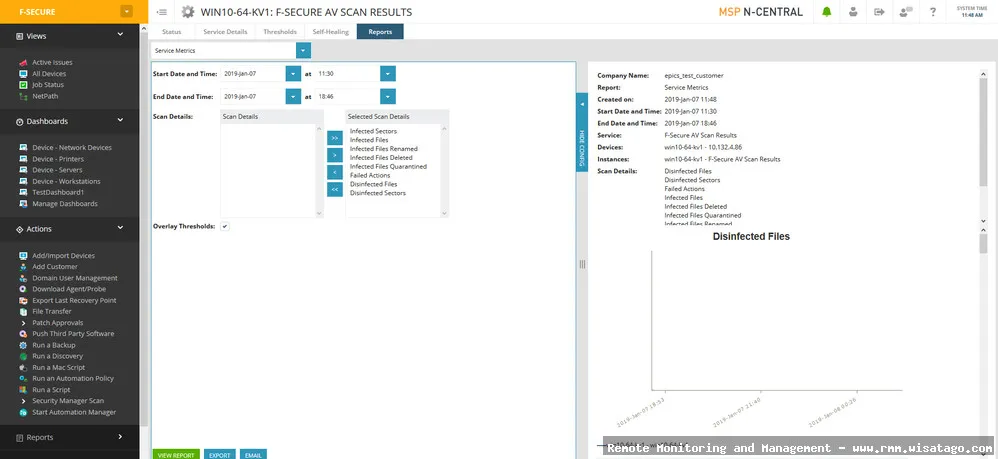
Task: Switch to the Thresholds tab
Action: pos(280,32)
